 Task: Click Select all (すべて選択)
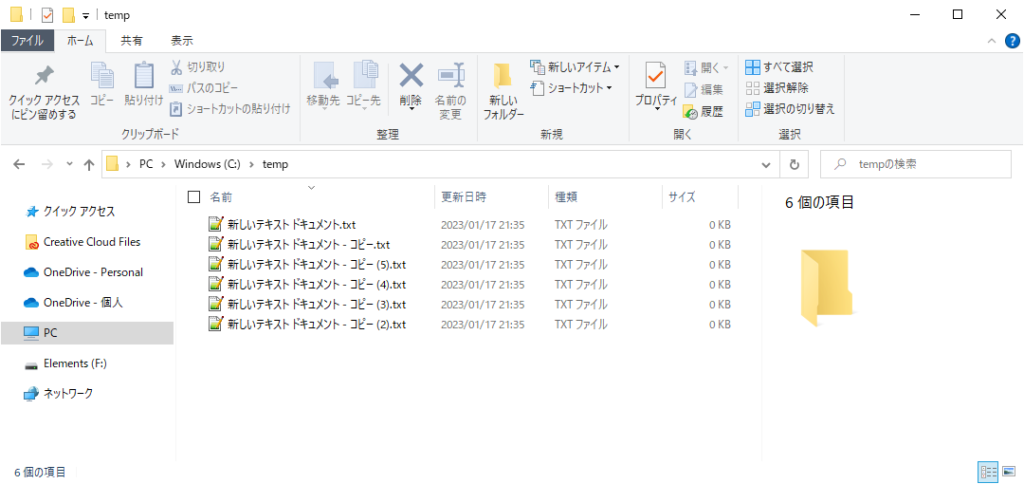click(779, 67)
